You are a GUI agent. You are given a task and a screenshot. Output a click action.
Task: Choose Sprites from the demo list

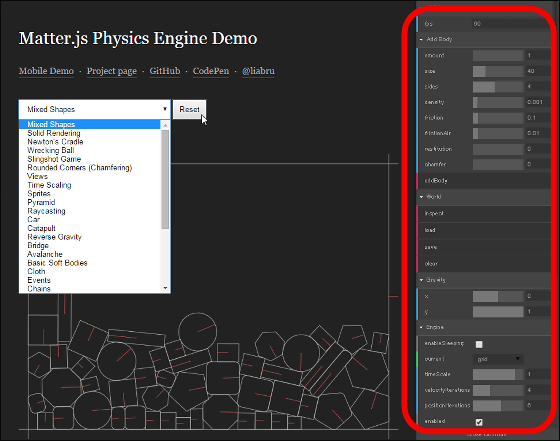[x=90, y=194]
